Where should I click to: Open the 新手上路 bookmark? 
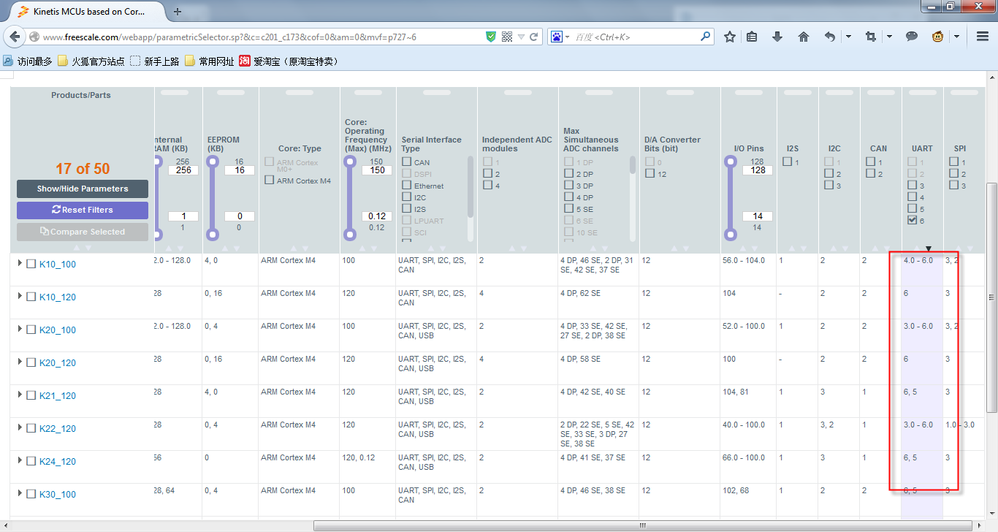[x=155, y=61]
